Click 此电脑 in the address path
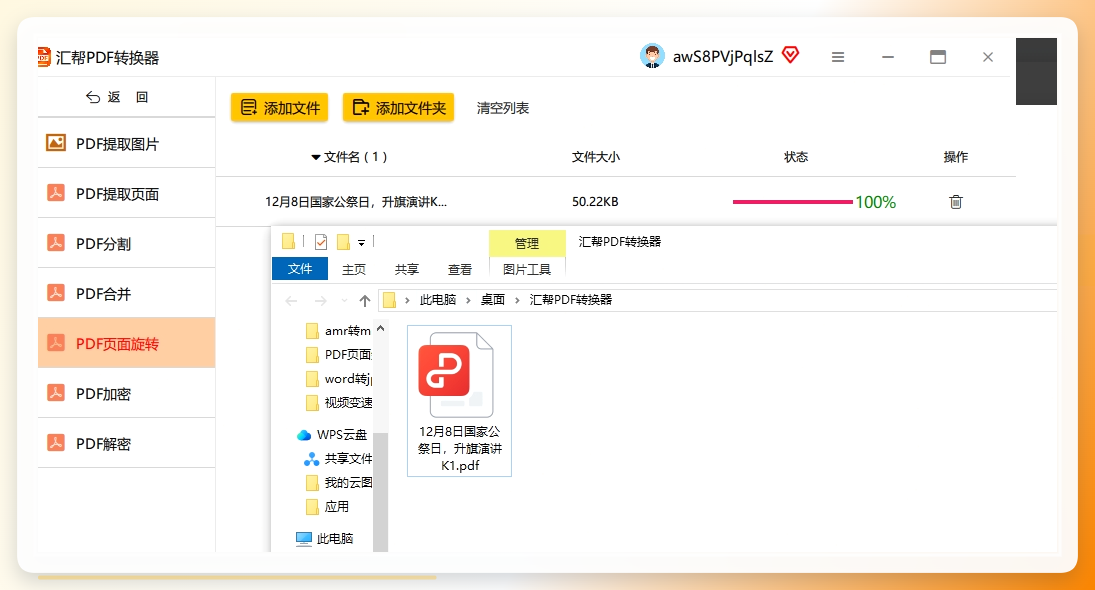 pyautogui.click(x=438, y=300)
